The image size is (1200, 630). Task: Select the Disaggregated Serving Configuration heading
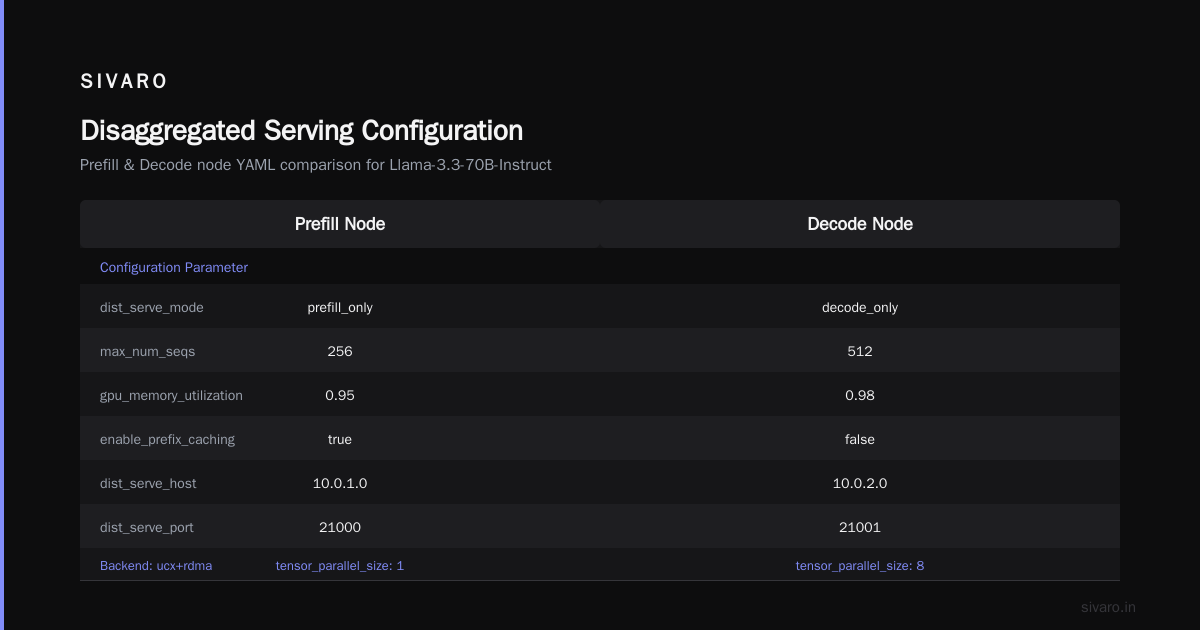pyautogui.click(x=301, y=131)
